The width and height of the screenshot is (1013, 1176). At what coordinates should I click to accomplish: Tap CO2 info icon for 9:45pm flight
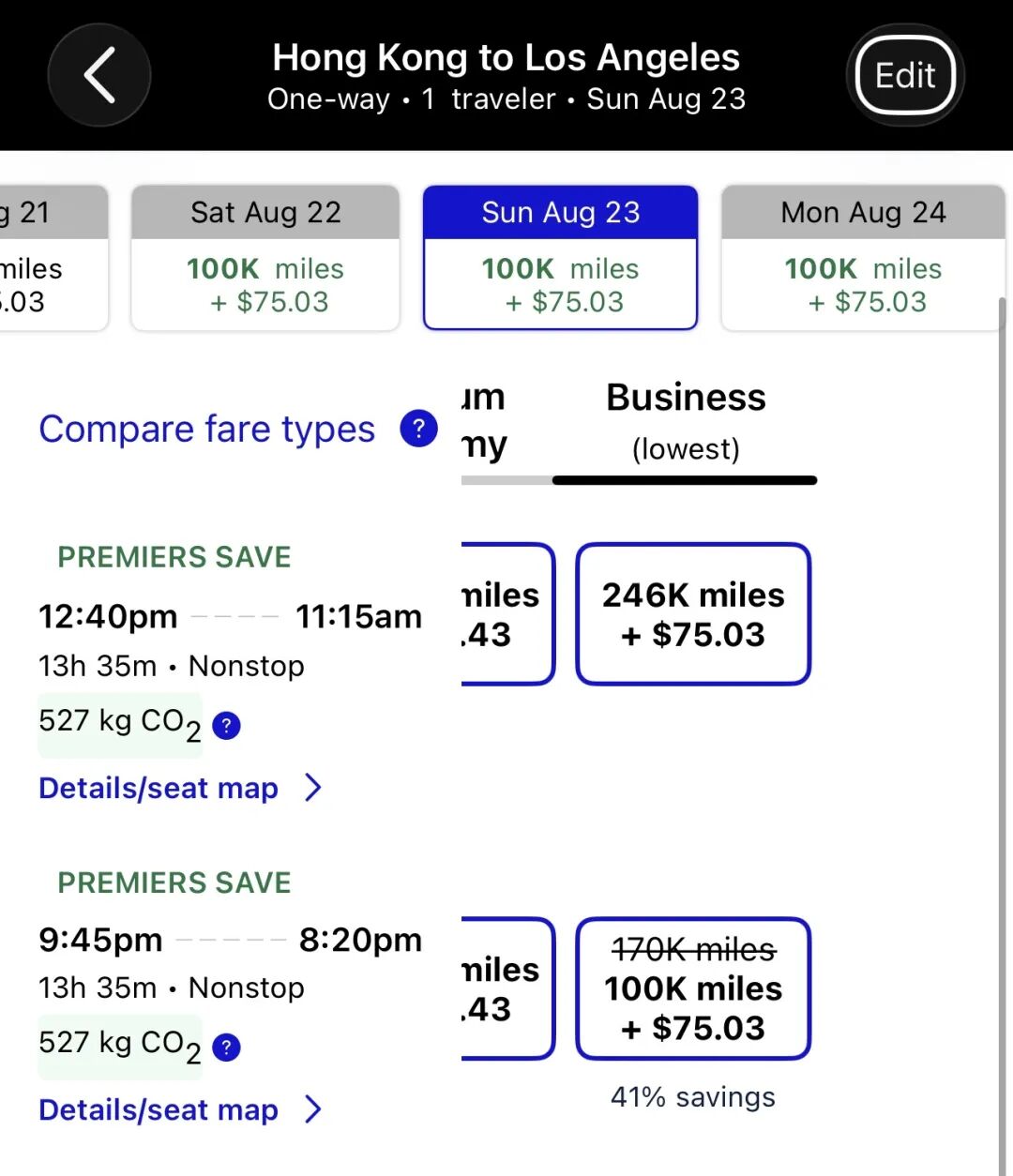pos(226,1047)
